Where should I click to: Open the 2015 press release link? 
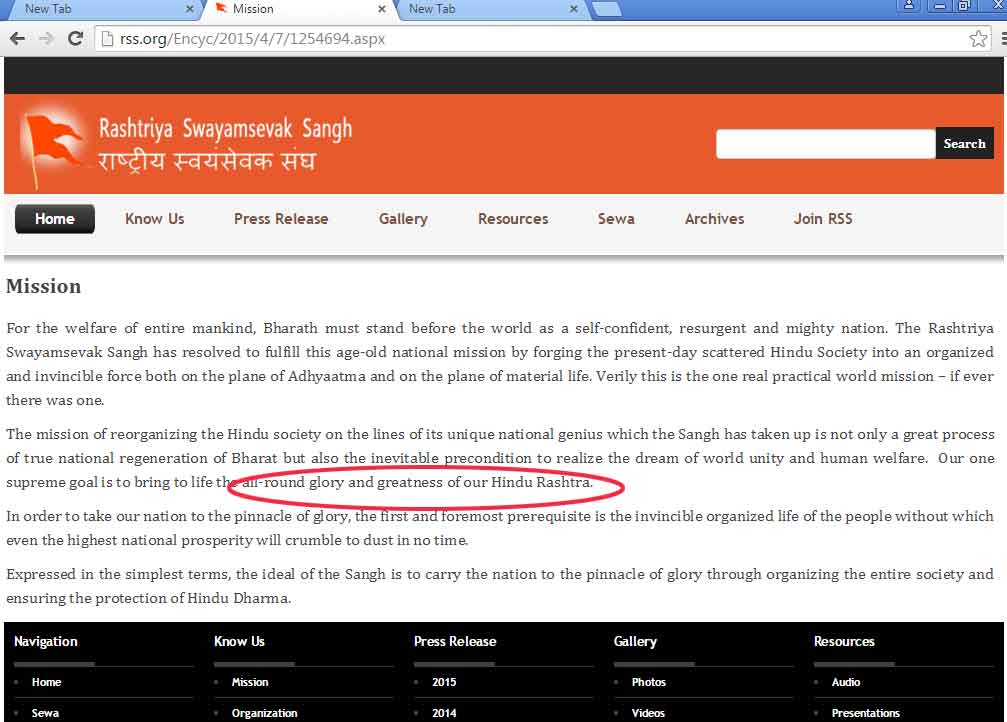(444, 682)
